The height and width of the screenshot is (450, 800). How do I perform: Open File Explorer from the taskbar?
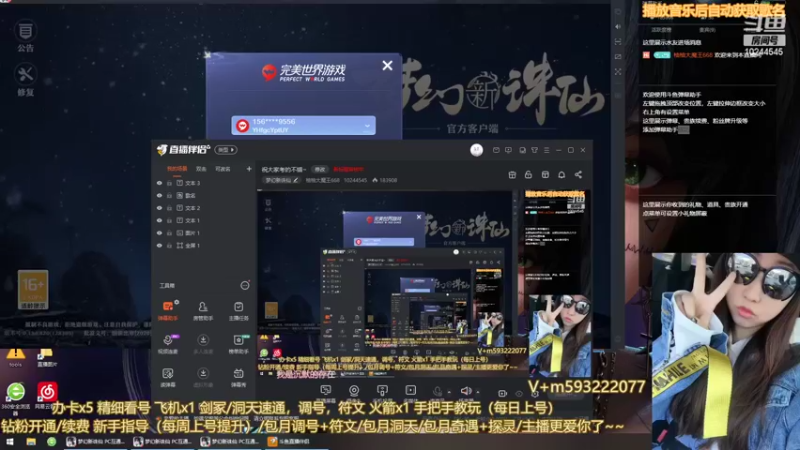coord(31,442)
